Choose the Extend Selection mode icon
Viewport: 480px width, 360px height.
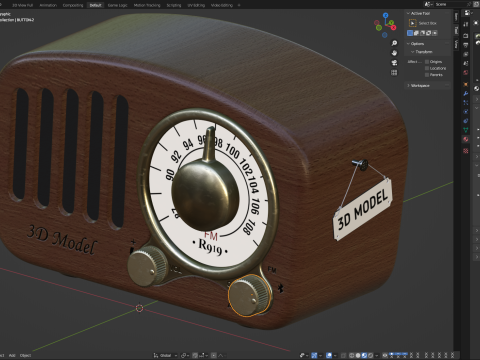(416, 33)
